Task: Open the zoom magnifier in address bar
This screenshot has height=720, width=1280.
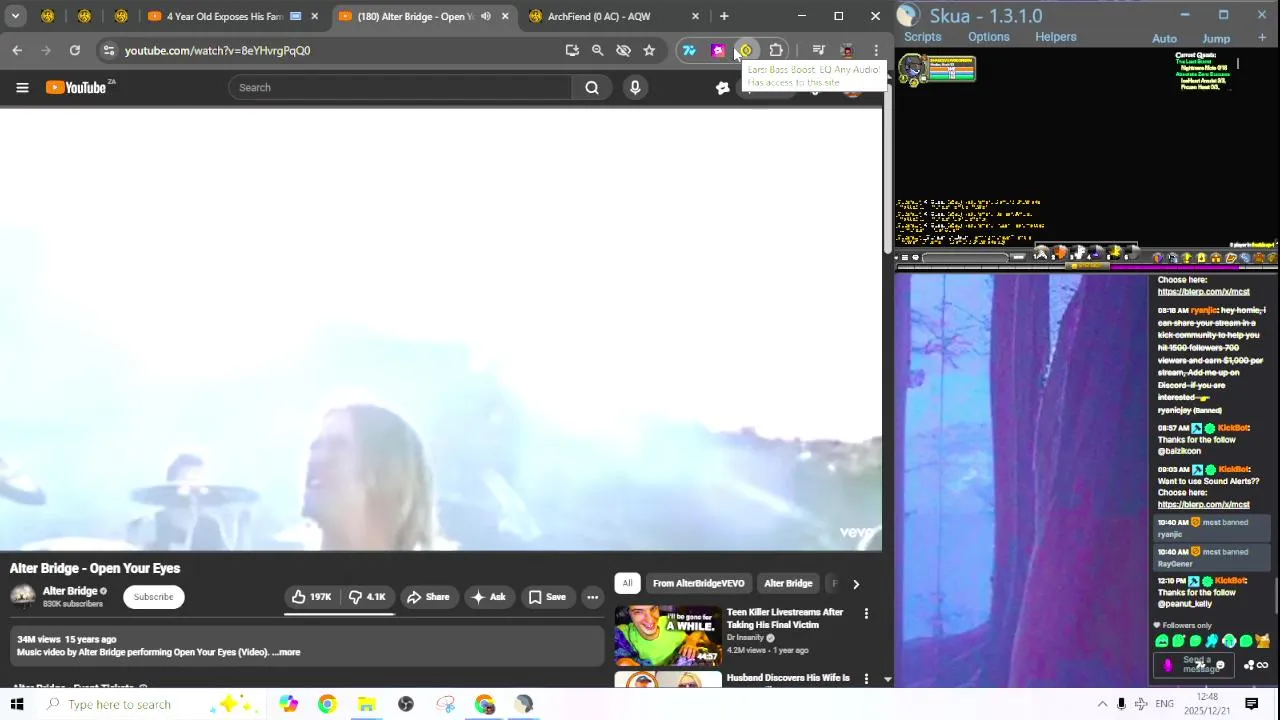Action: (597, 50)
